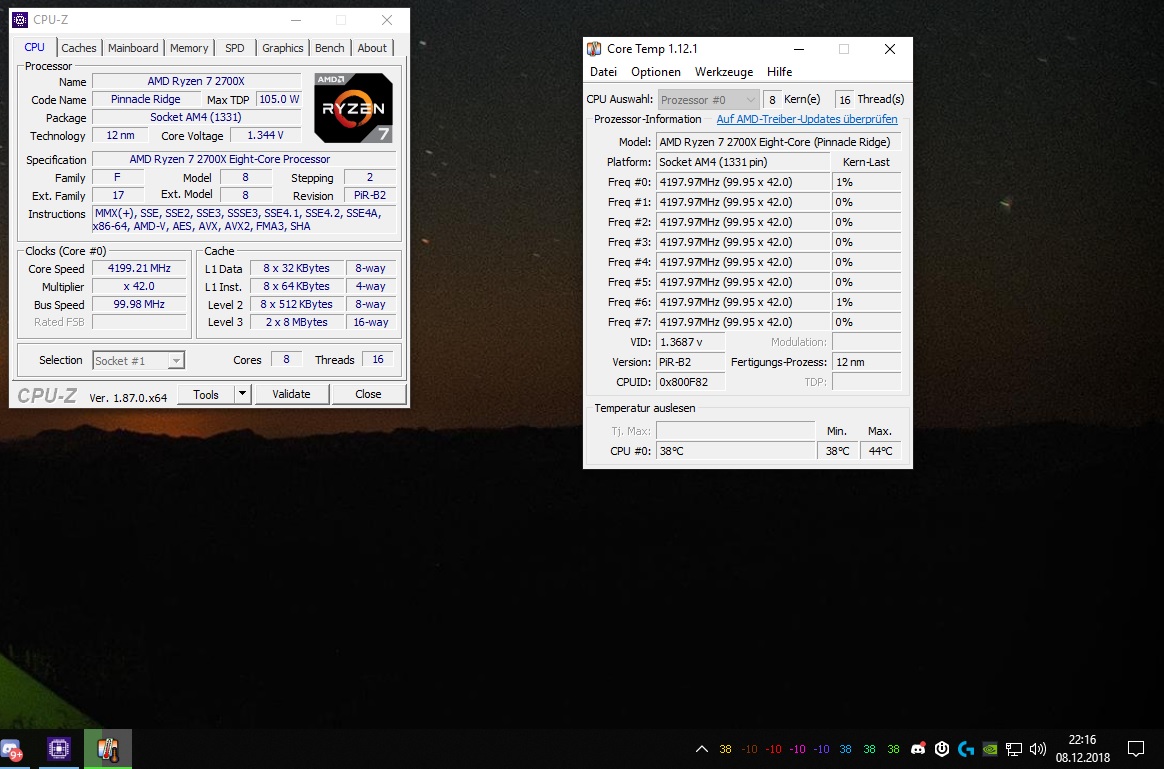Switch to the Mainboard tab in CPU-Z
The height and width of the screenshot is (769, 1164).
133,48
